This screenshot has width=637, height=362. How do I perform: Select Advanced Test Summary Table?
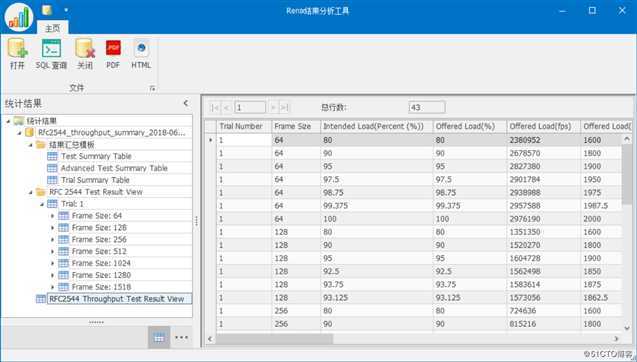pyautogui.click(x=114, y=168)
